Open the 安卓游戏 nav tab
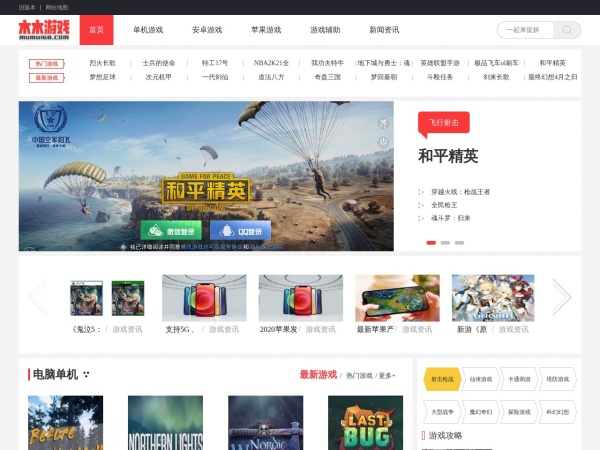The height and width of the screenshot is (450, 600). (207, 30)
